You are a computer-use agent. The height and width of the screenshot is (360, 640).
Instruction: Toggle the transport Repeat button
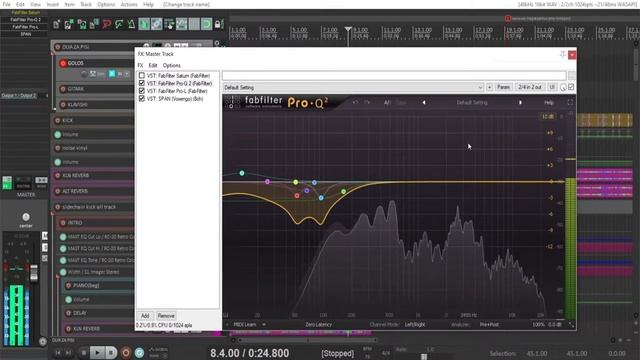(x=139, y=352)
